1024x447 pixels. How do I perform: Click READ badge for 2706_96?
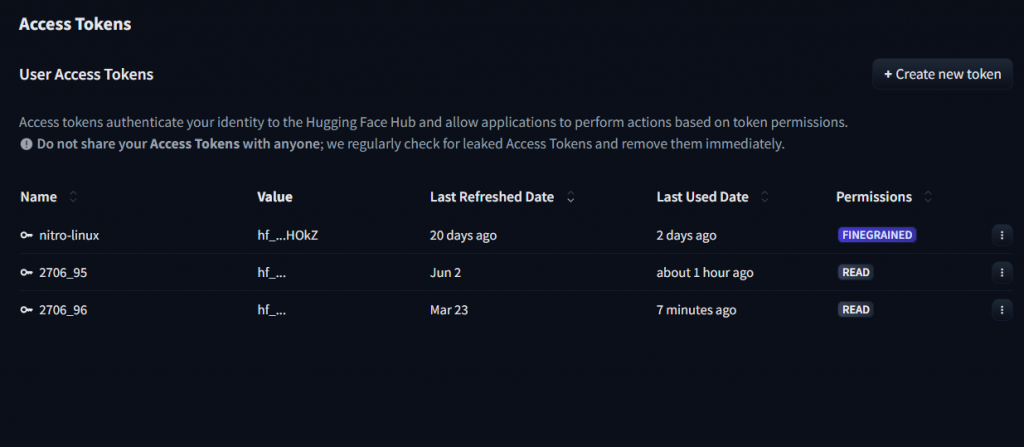[855, 310]
